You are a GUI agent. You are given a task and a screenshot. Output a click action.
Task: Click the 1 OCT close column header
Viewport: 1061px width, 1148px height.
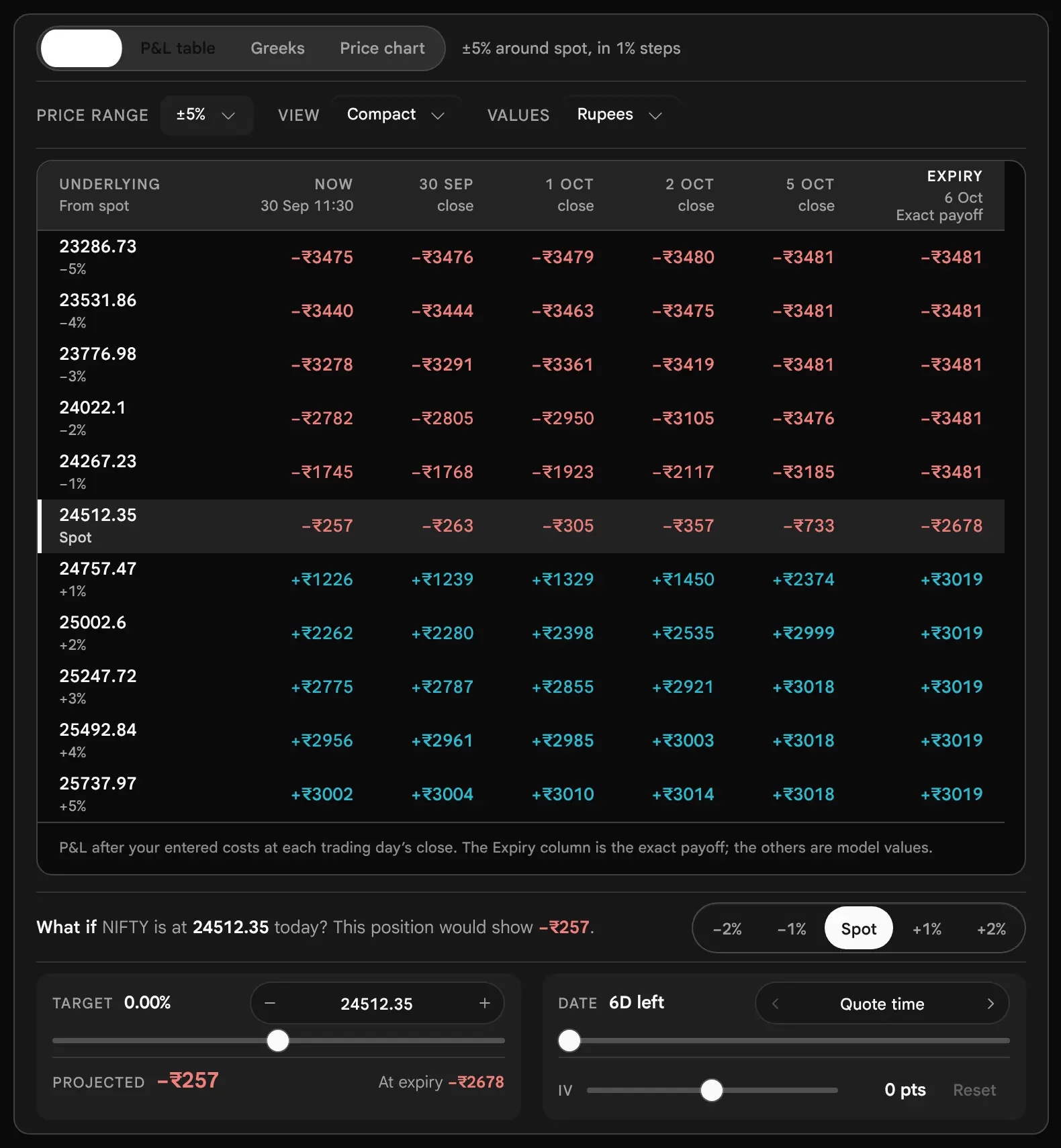tap(569, 195)
